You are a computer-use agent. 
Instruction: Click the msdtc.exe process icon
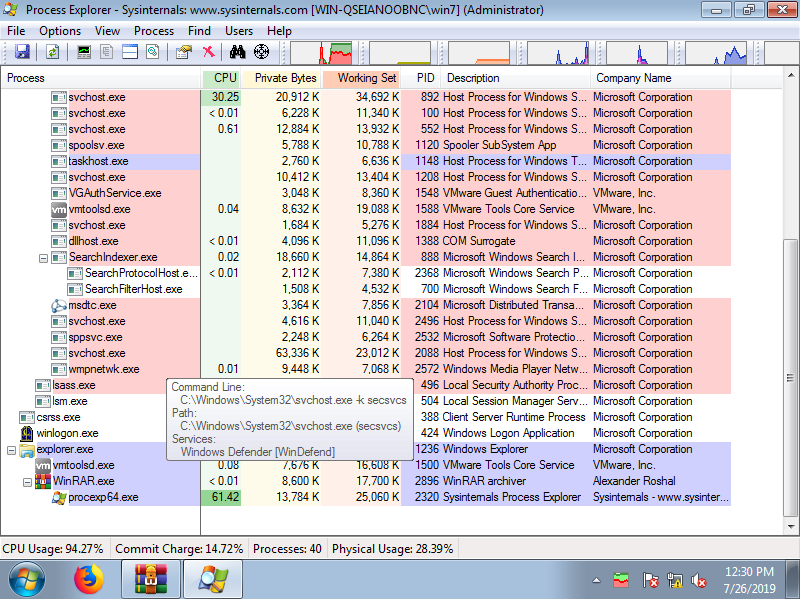pos(59,305)
